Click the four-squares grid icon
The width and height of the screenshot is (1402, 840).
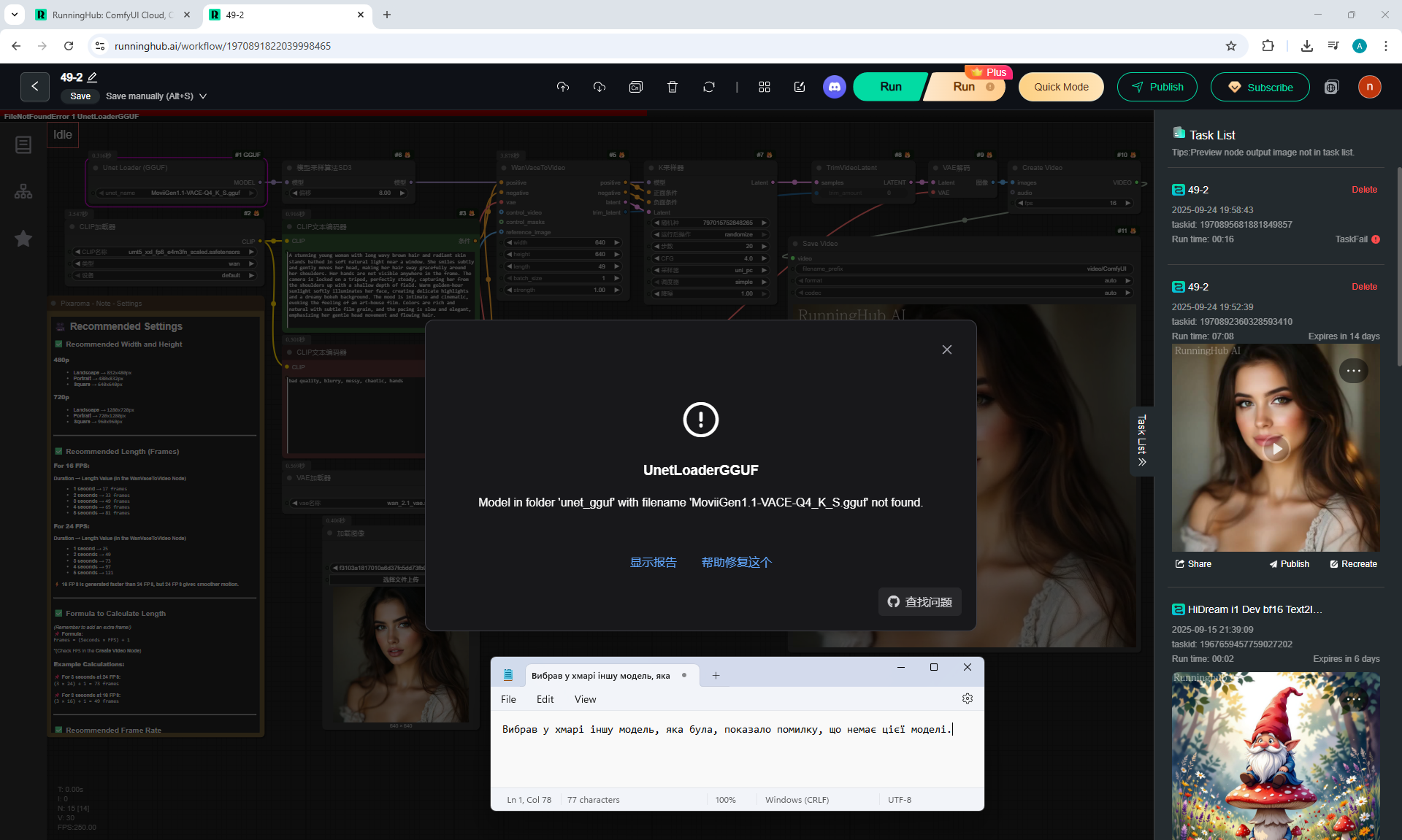tap(764, 87)
